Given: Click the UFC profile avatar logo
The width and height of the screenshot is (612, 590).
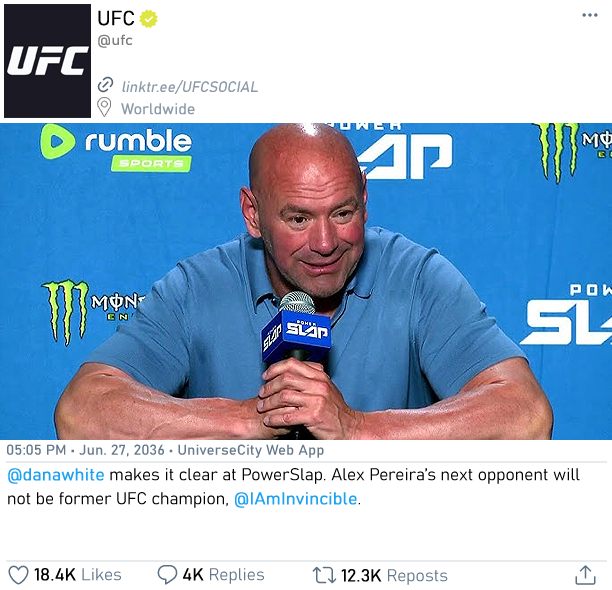Looking at the screenshot, I should (47, 61).
